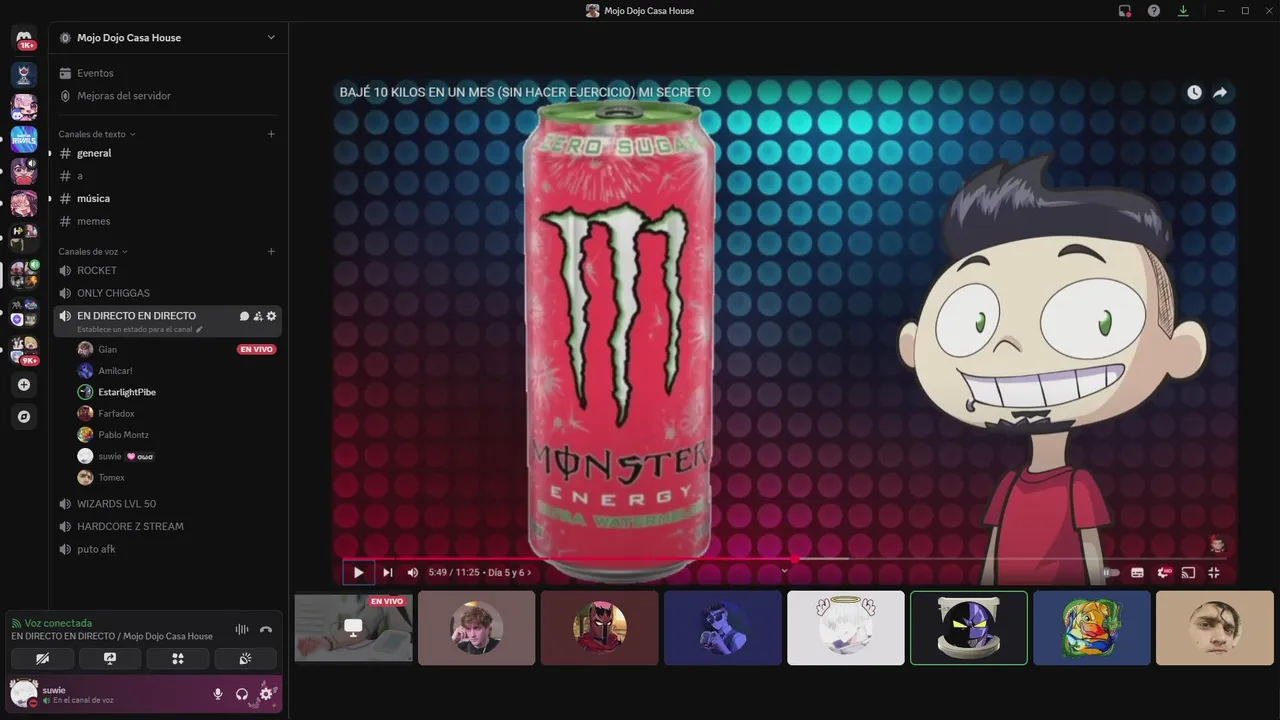Open the discover servers compass icon

tap(24, 416)
